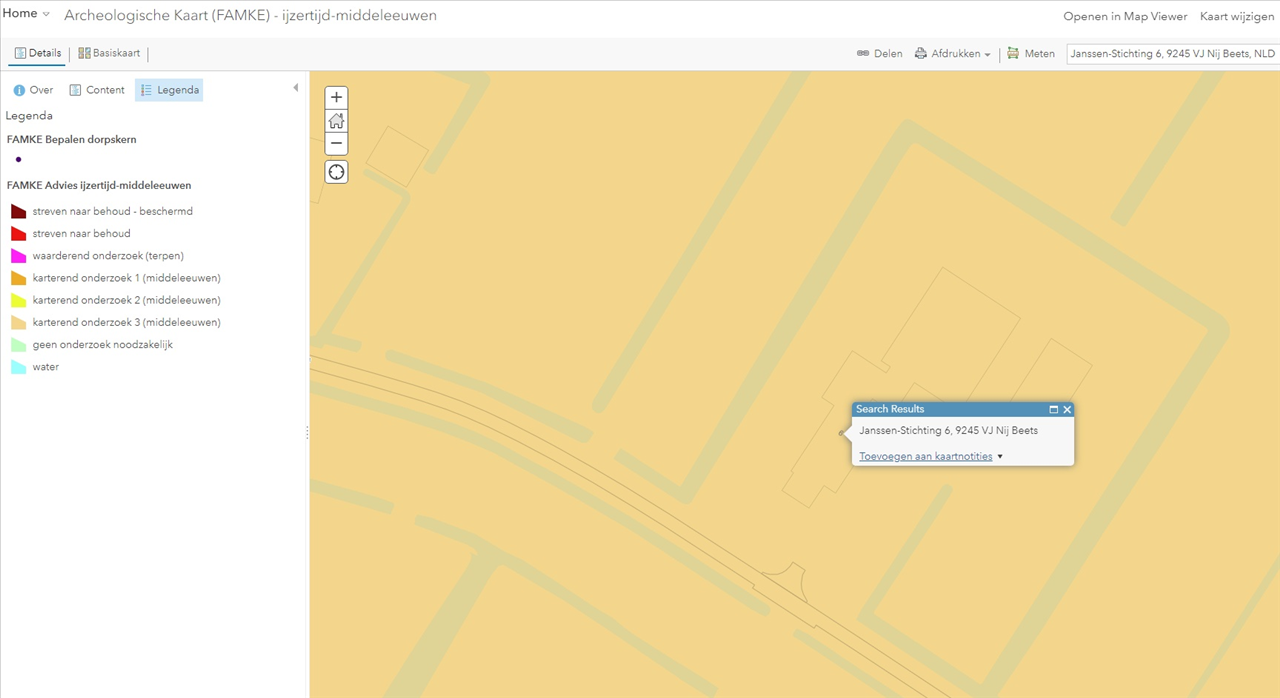Viewport: 1280px width, 698px height.
Task: Show the Content layer list
Action: (x=96, y=90)
